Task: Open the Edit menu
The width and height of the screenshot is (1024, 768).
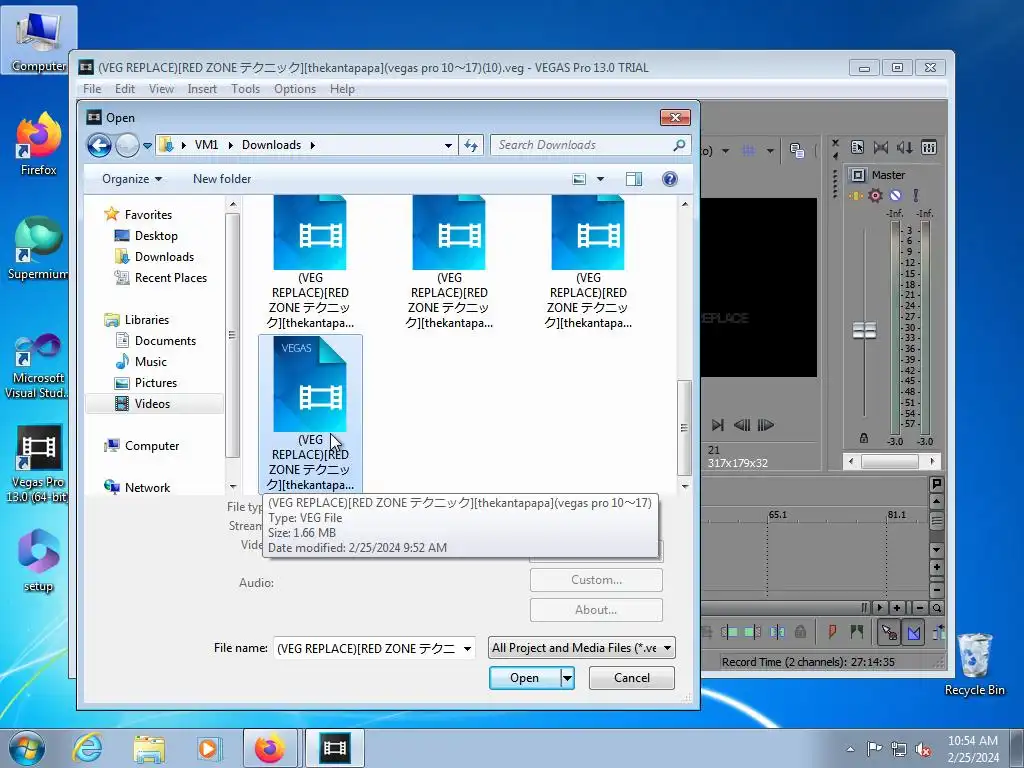Action: click(x=125, y=89)
